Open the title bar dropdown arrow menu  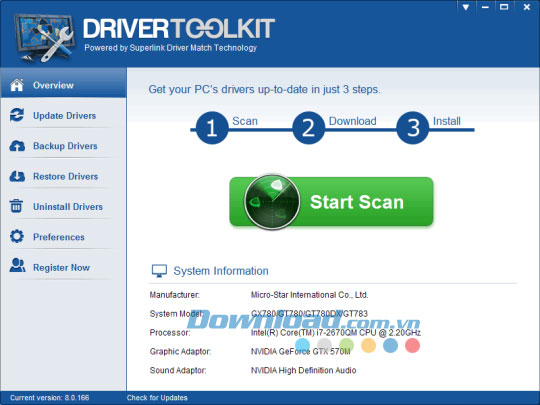(466, 7)
